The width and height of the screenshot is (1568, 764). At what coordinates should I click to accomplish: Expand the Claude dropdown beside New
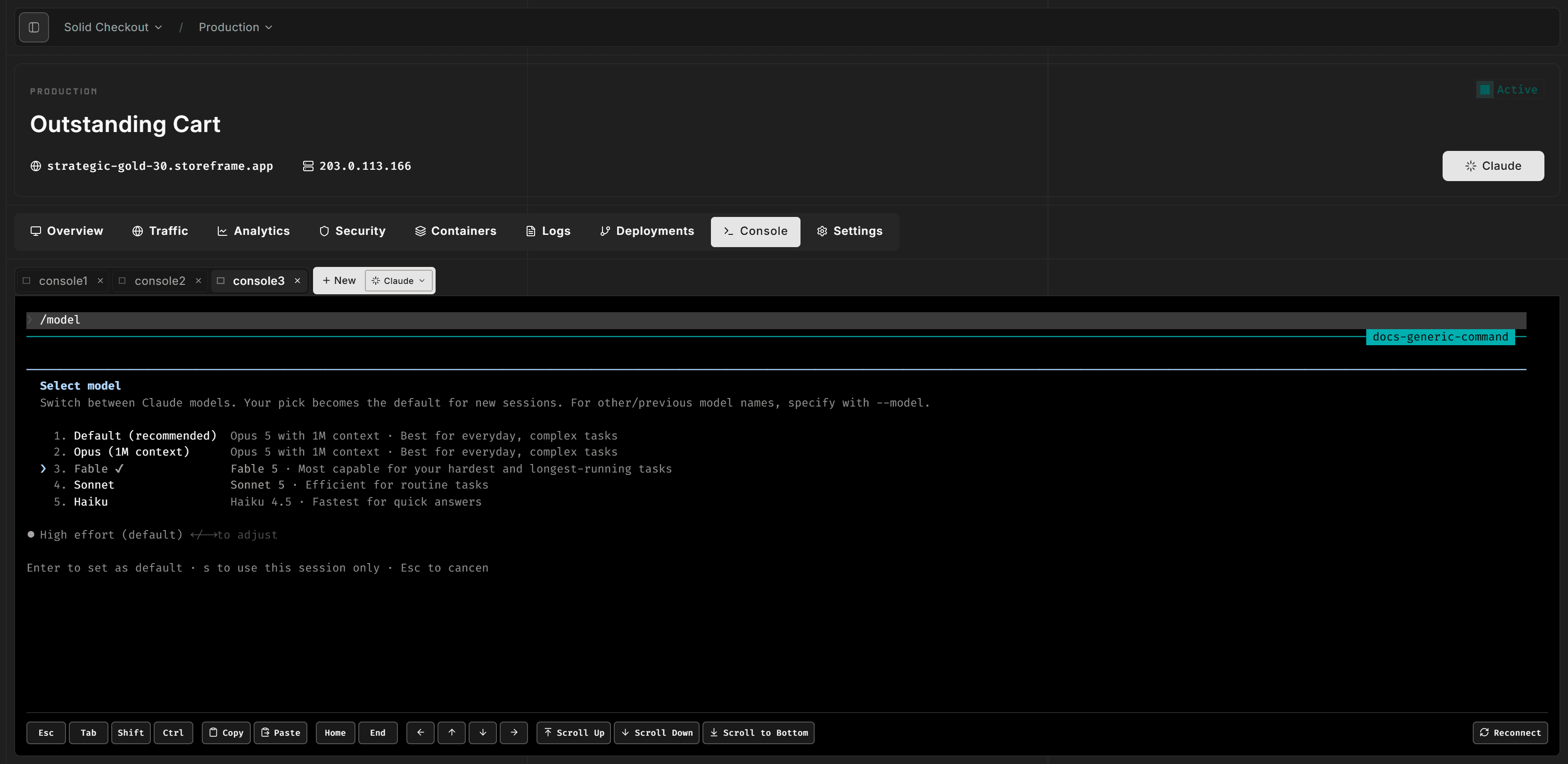(399, 281)
